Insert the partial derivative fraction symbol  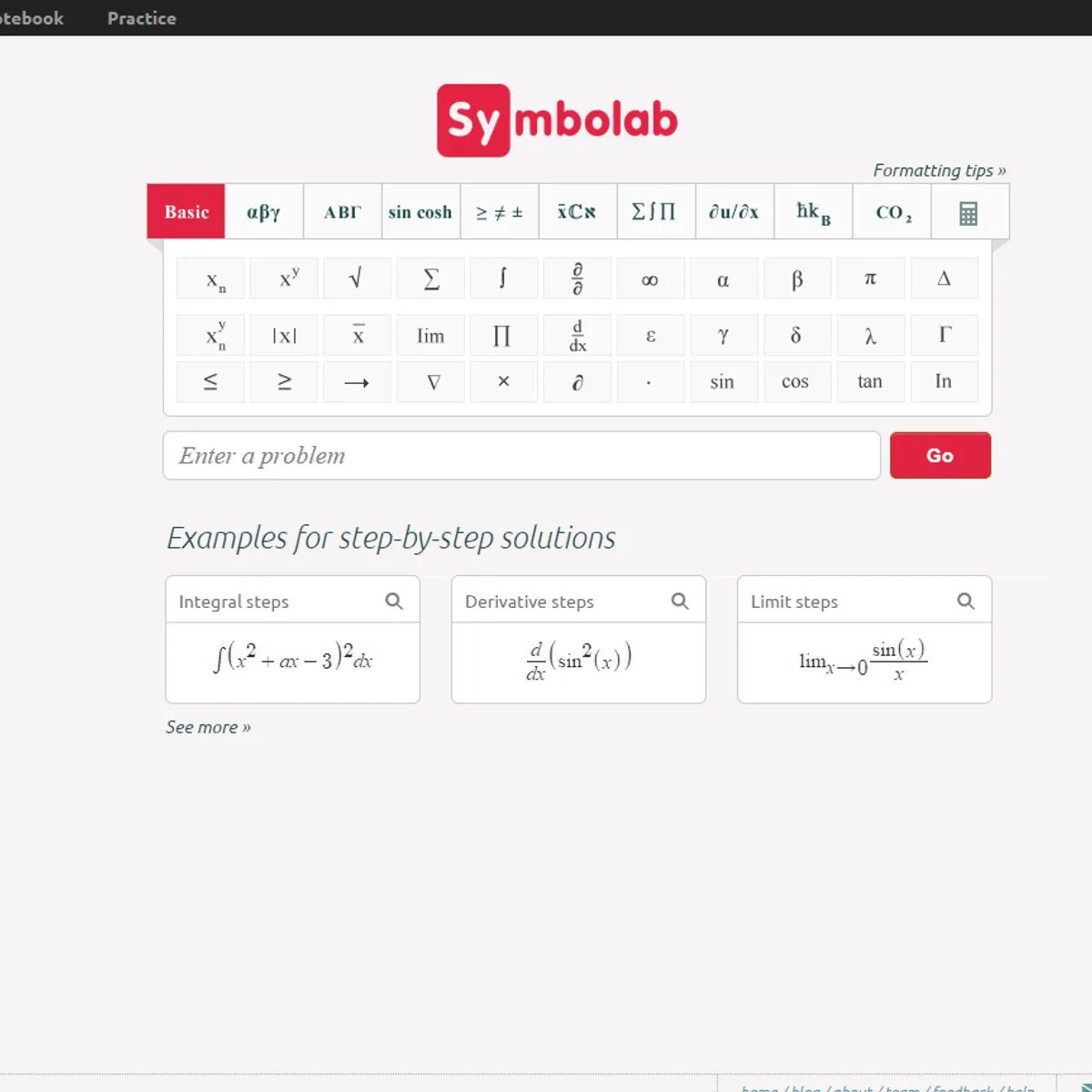(x=577, y=278)
